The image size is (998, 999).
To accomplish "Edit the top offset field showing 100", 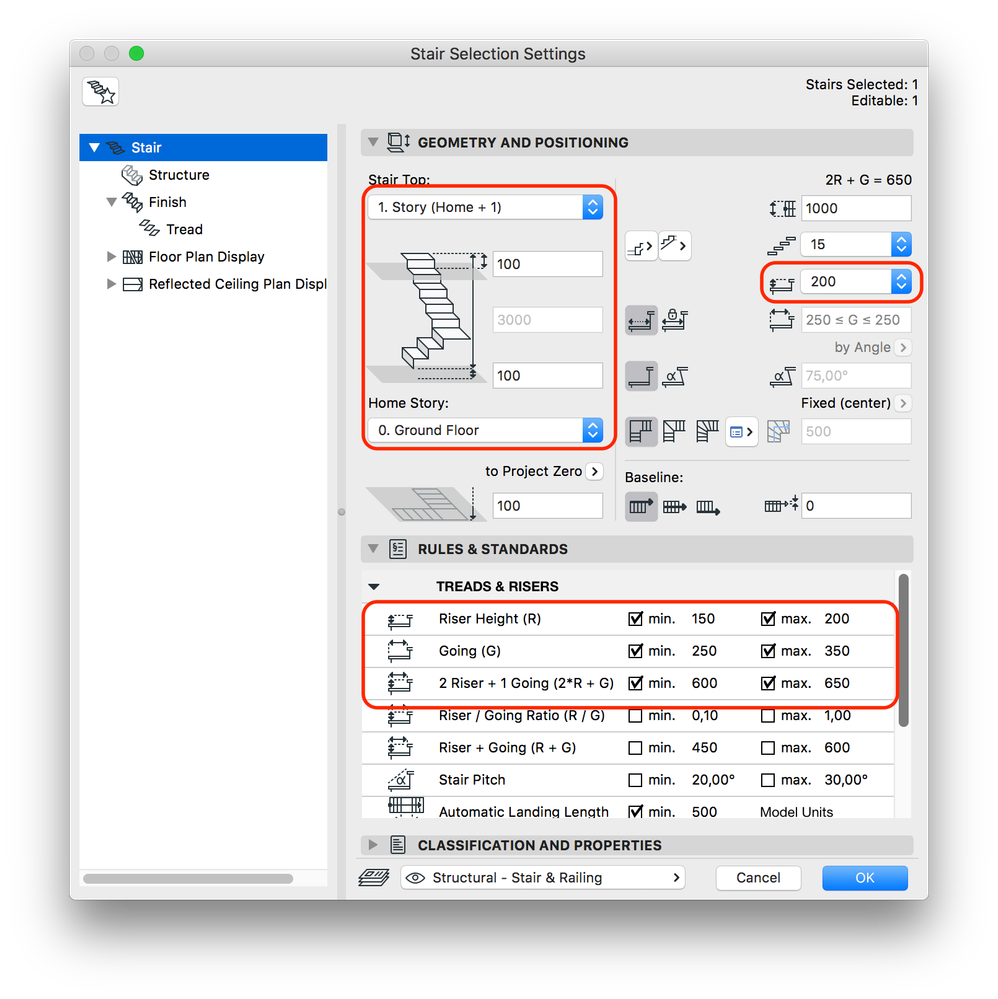I will pos(547,264).
